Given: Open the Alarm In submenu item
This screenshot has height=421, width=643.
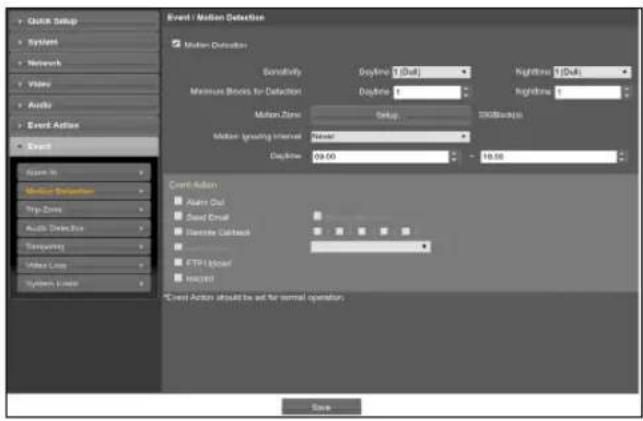Looking at the screenshot, I should coord(84,173).
